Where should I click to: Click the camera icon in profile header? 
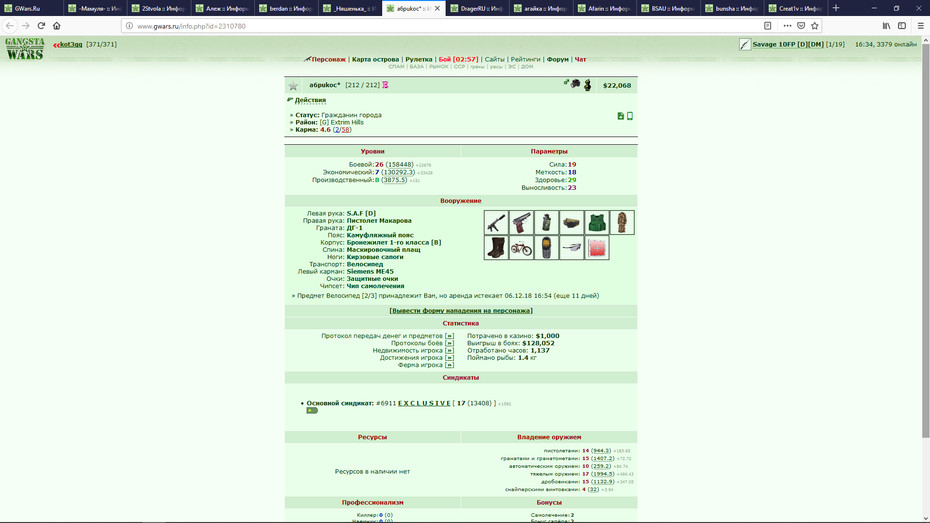pyautogui.click(x=574, y=84)
